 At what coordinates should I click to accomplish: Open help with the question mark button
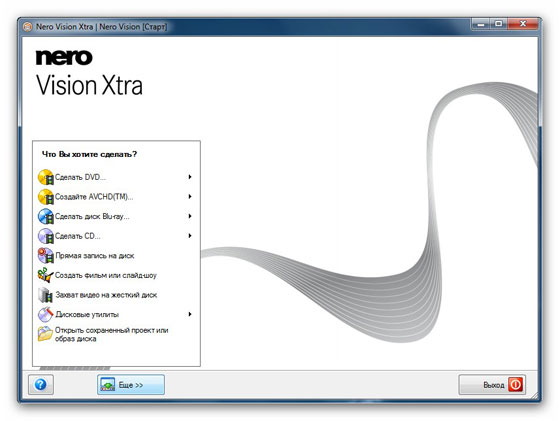click(x=41, y=385)
